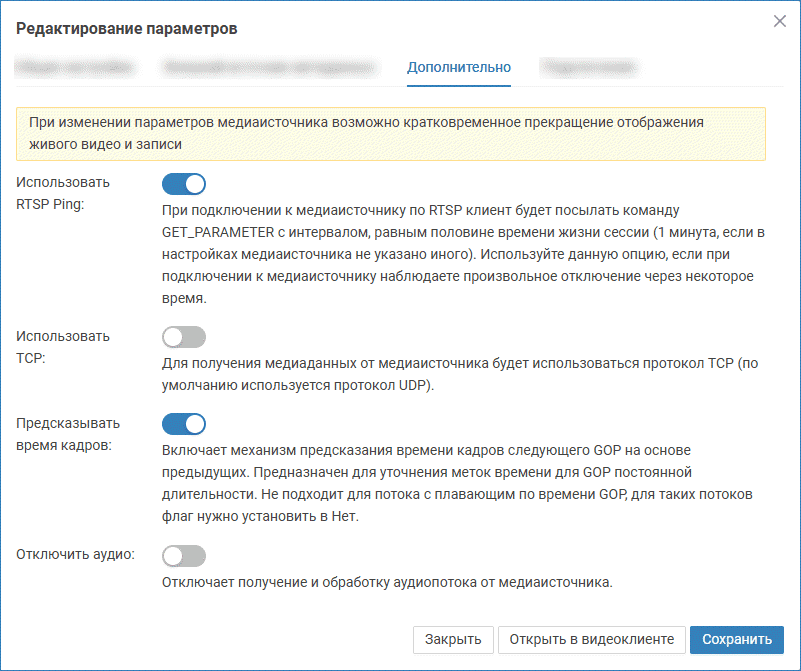Switch to the Дополнительно tab
The height and width of the screenshot is (671, 801).
(x=459, y=67)
